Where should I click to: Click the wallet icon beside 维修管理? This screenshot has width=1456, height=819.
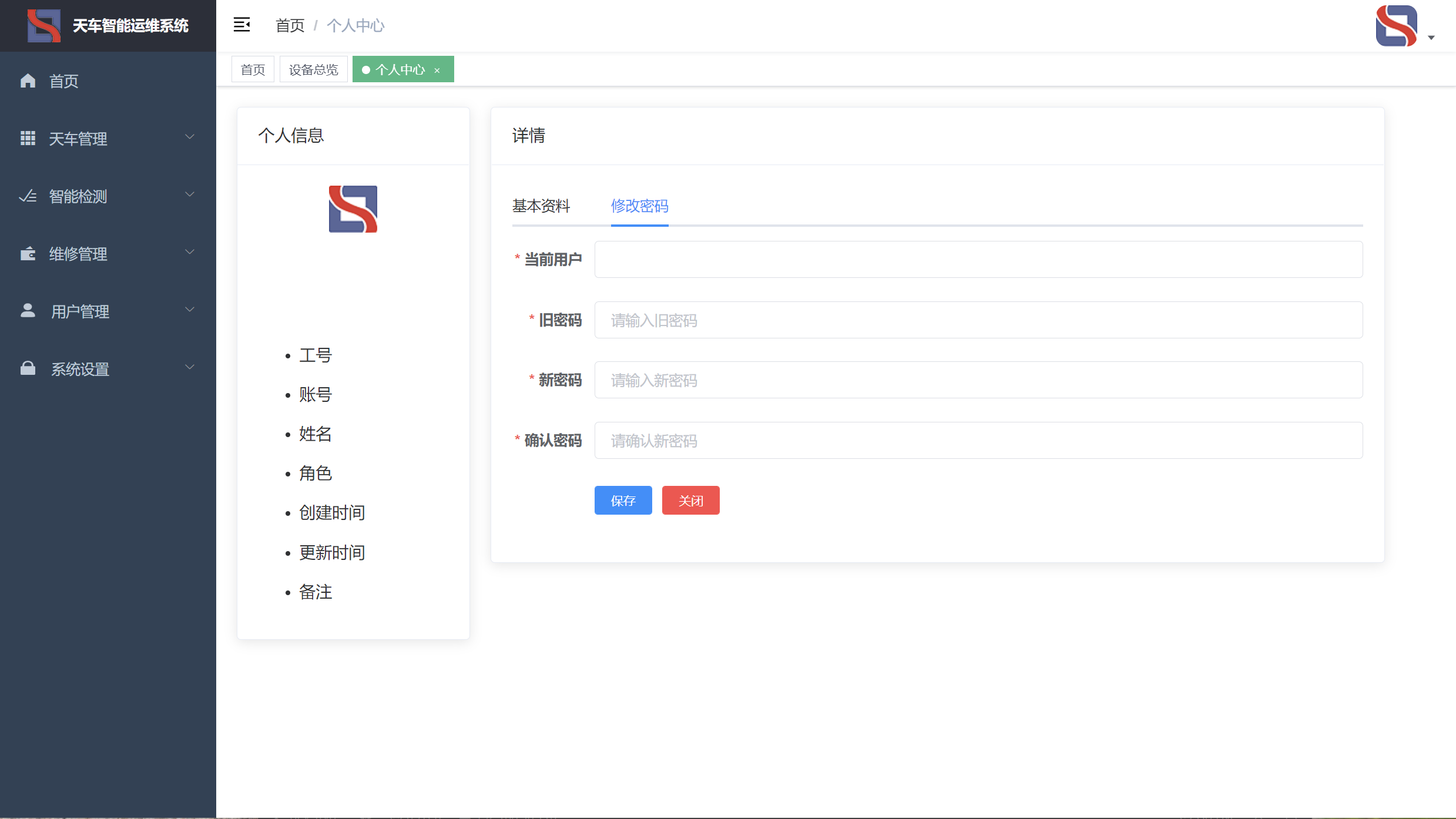(x=28, y=254)
